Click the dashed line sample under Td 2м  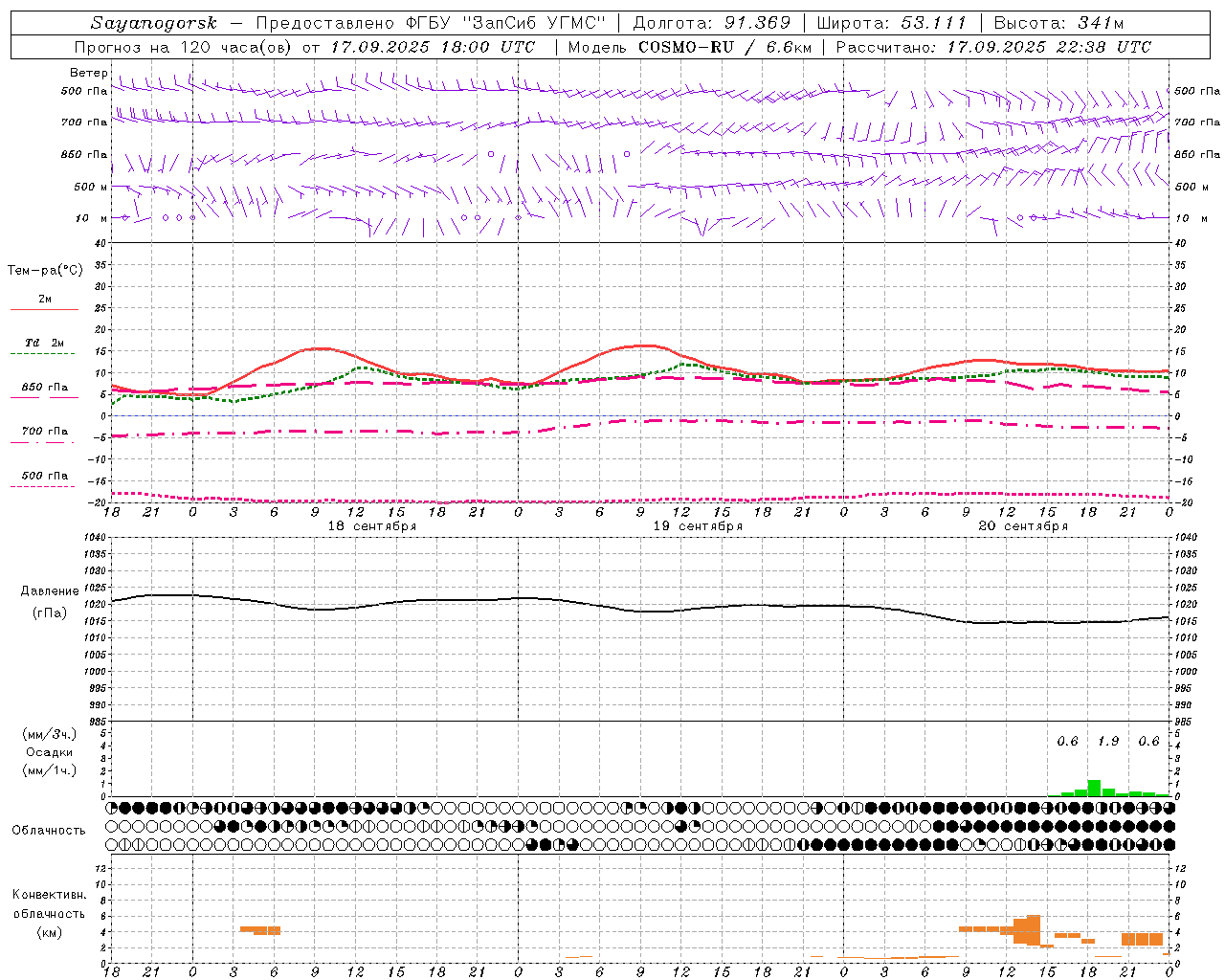pos(42,354)
